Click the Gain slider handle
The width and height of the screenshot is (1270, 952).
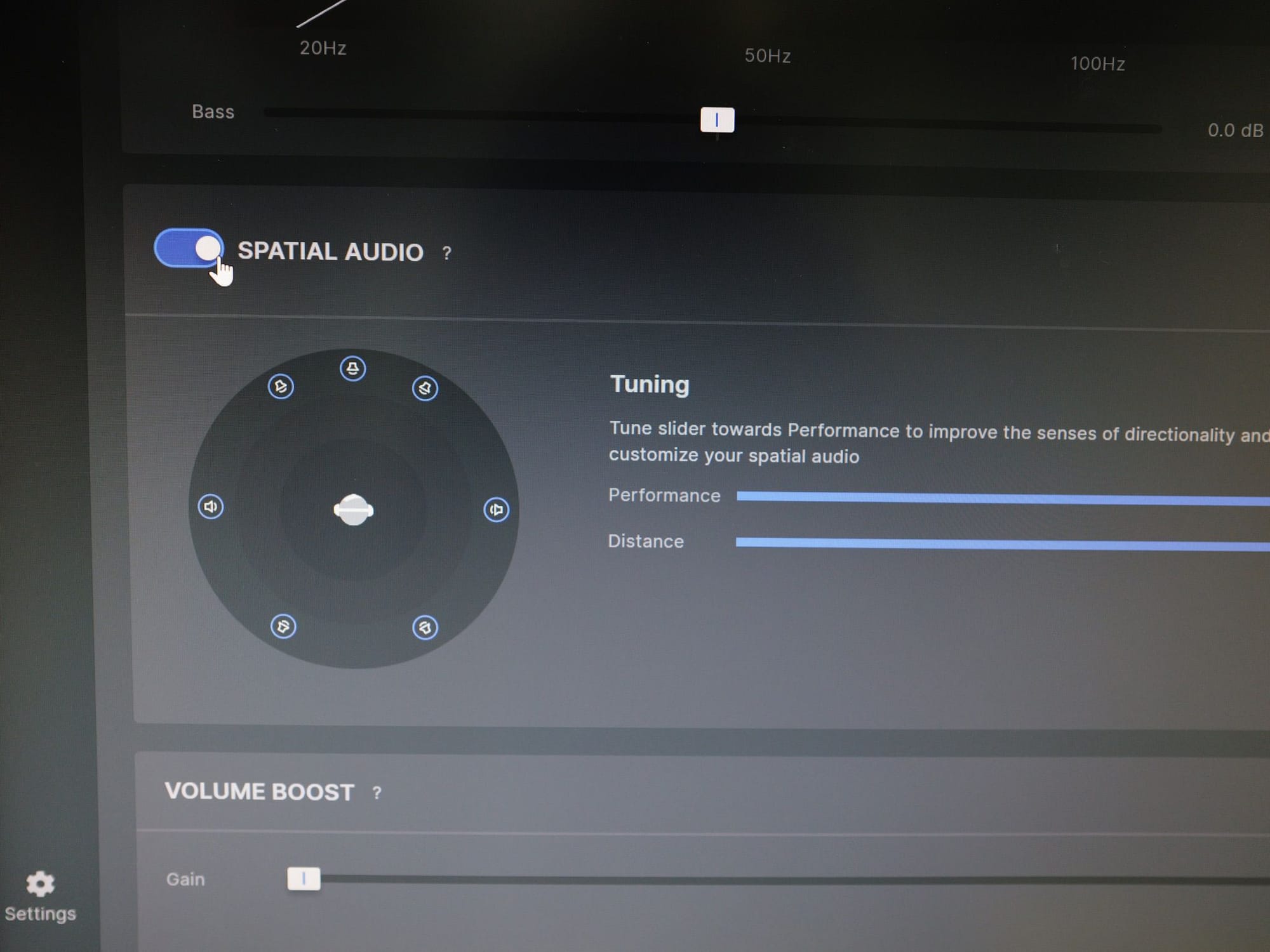[304, 879]
